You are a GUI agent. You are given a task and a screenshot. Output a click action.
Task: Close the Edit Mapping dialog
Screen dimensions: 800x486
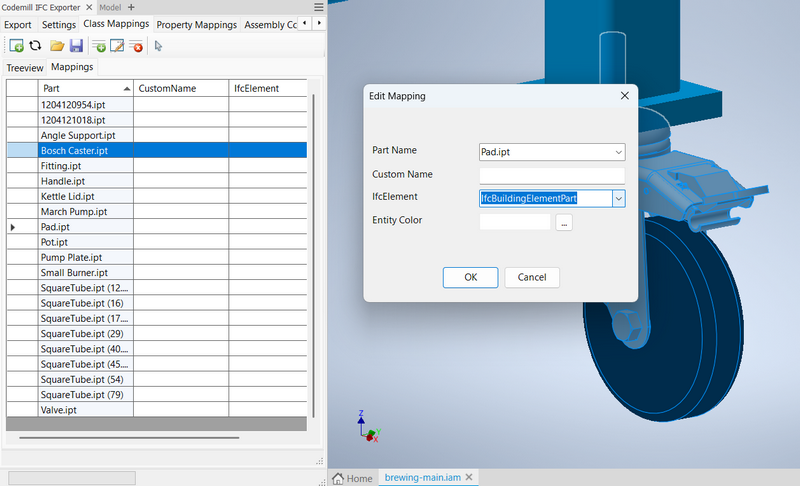pyautogui.click(x=624, y=96)
